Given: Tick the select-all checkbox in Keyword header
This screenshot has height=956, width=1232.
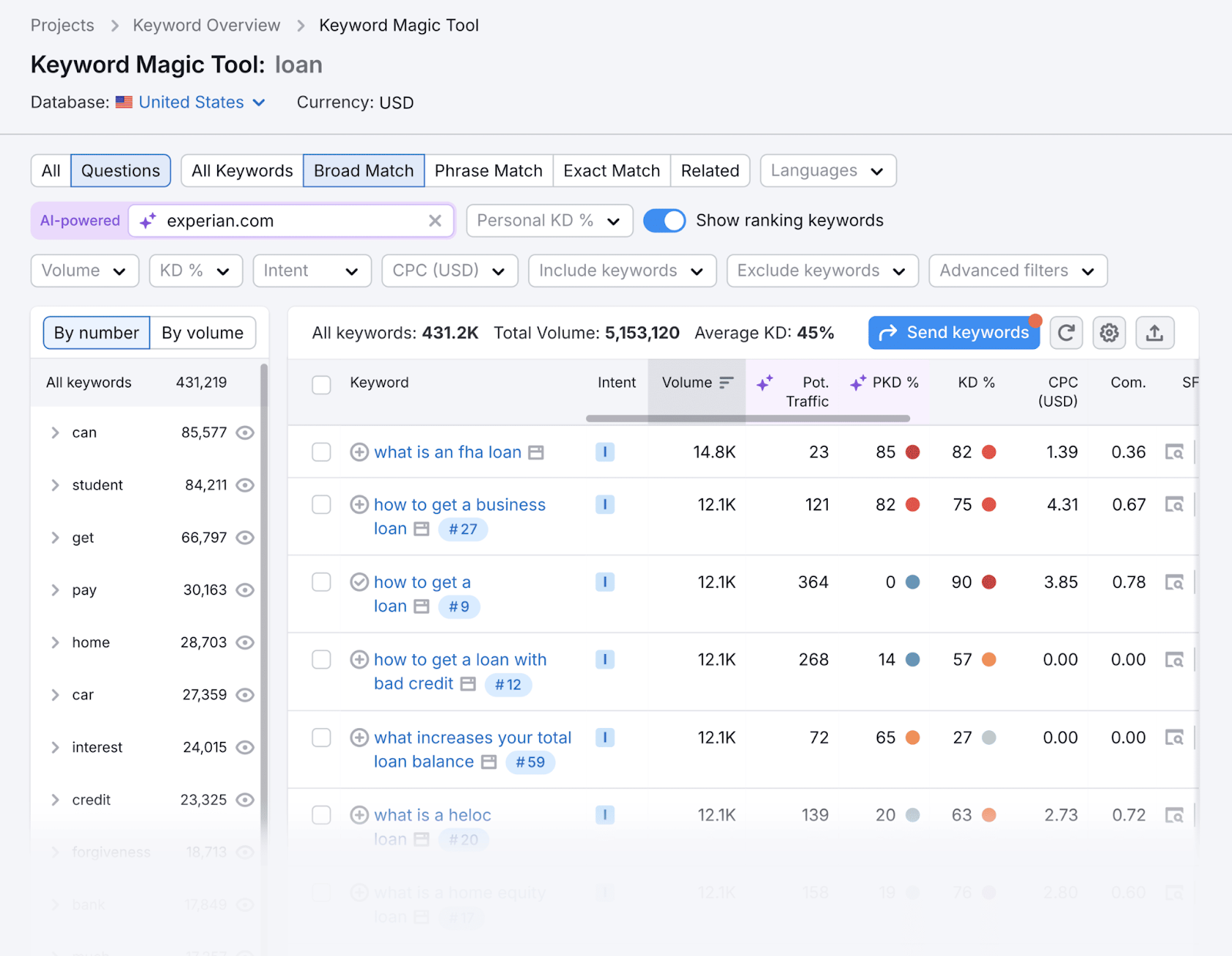Looking at the screenshot, I should click(x=321, y=384).
